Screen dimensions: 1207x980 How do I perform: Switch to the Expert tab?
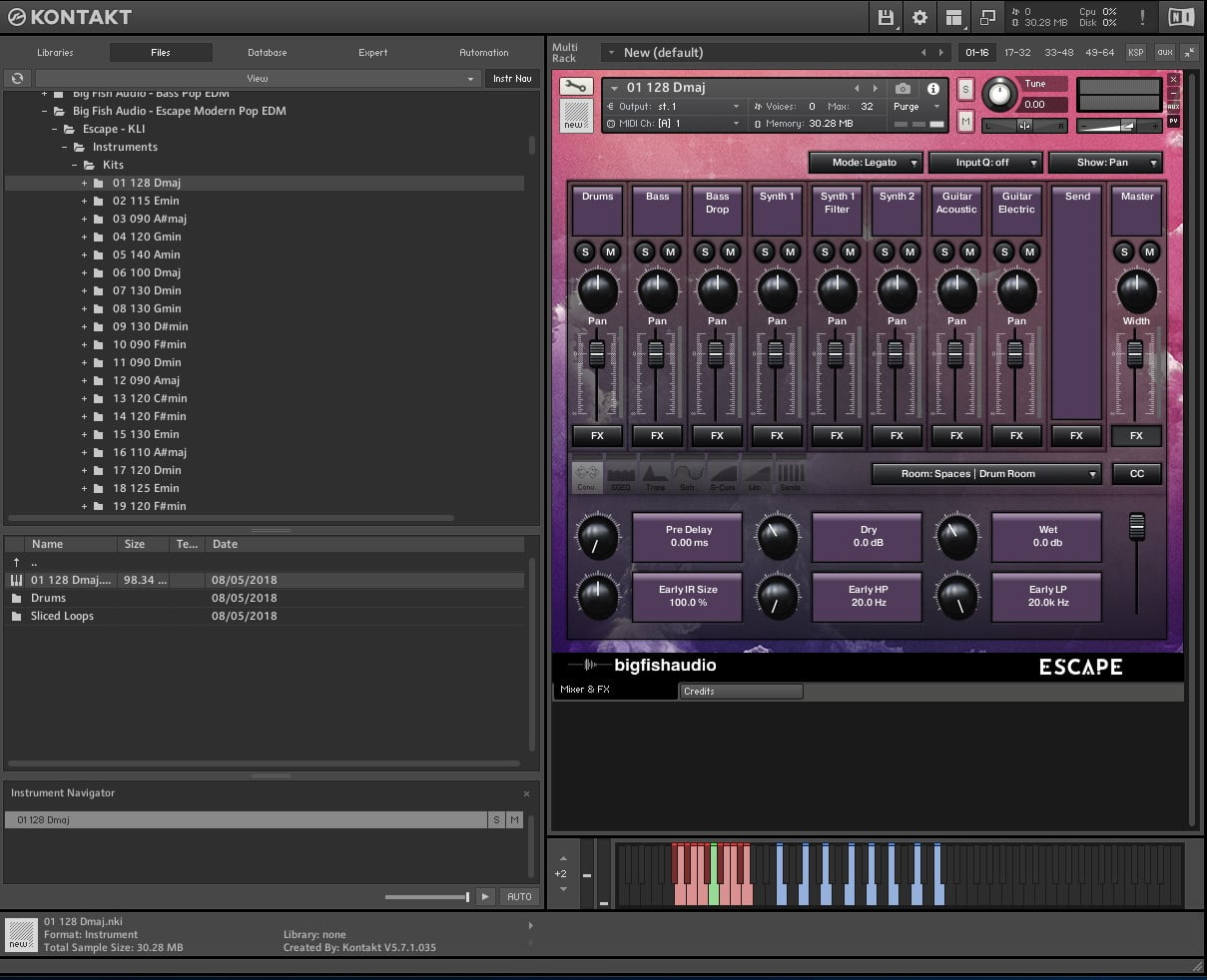373,52
